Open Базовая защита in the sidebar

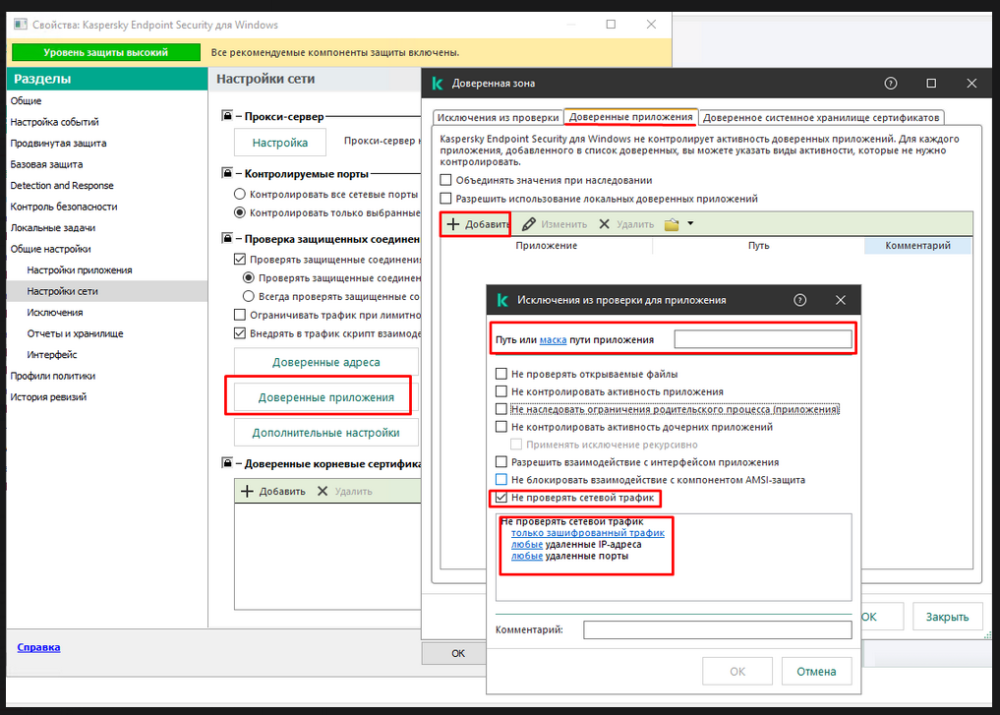(47, 164)
